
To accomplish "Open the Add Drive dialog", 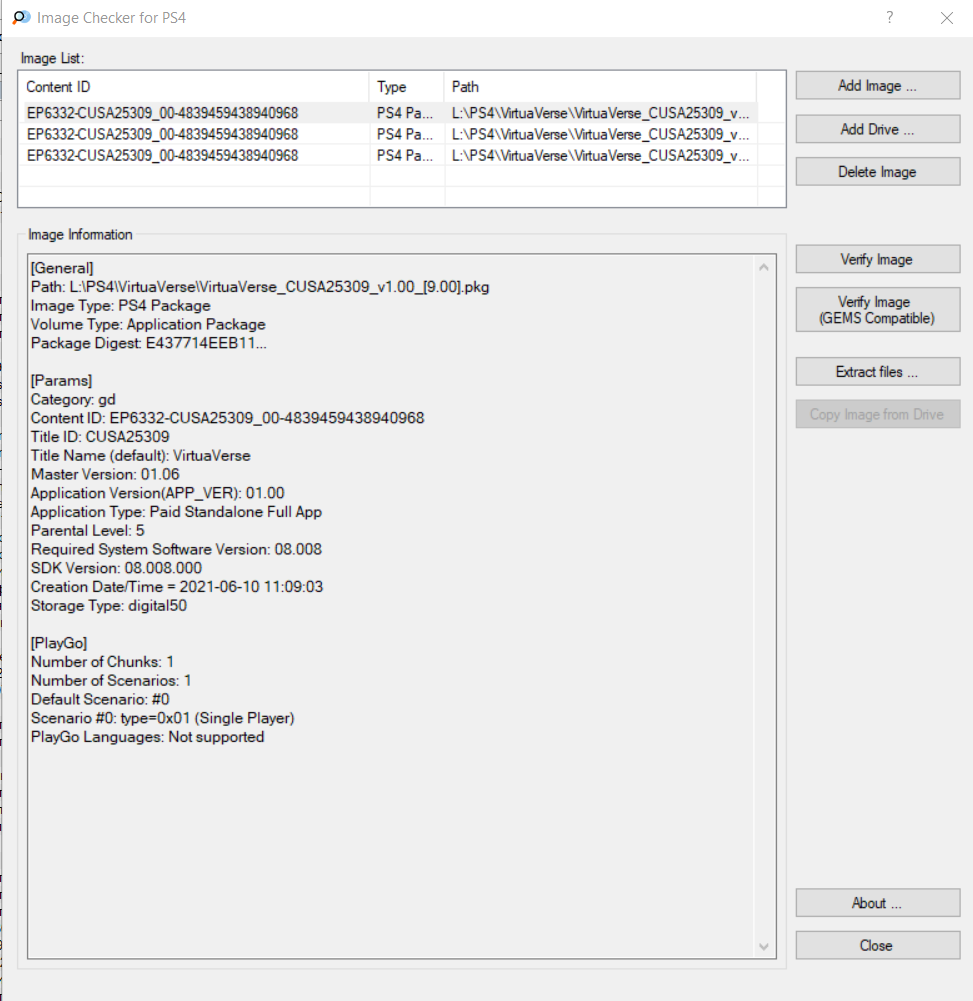I will tap(878, 129).
